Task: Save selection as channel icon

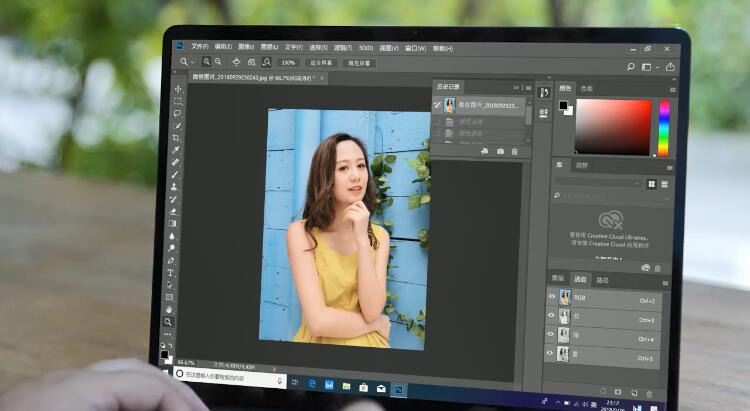Action: (x=618, y=392)
